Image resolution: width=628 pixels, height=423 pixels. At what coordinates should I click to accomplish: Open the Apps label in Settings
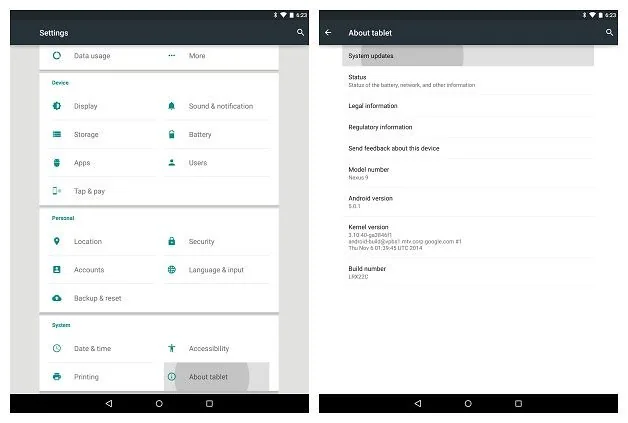point(82,163)
